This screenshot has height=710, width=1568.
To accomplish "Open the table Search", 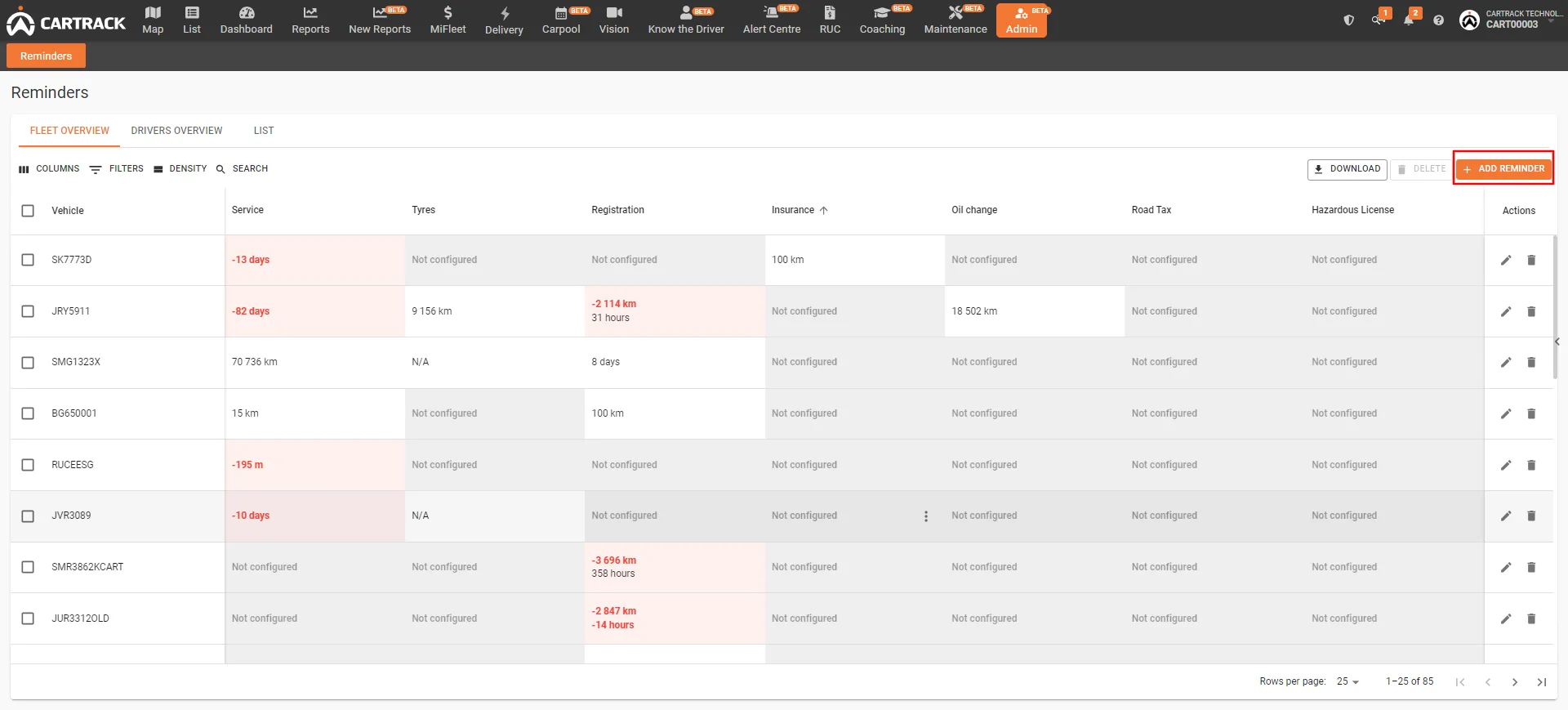I will 242,169.
